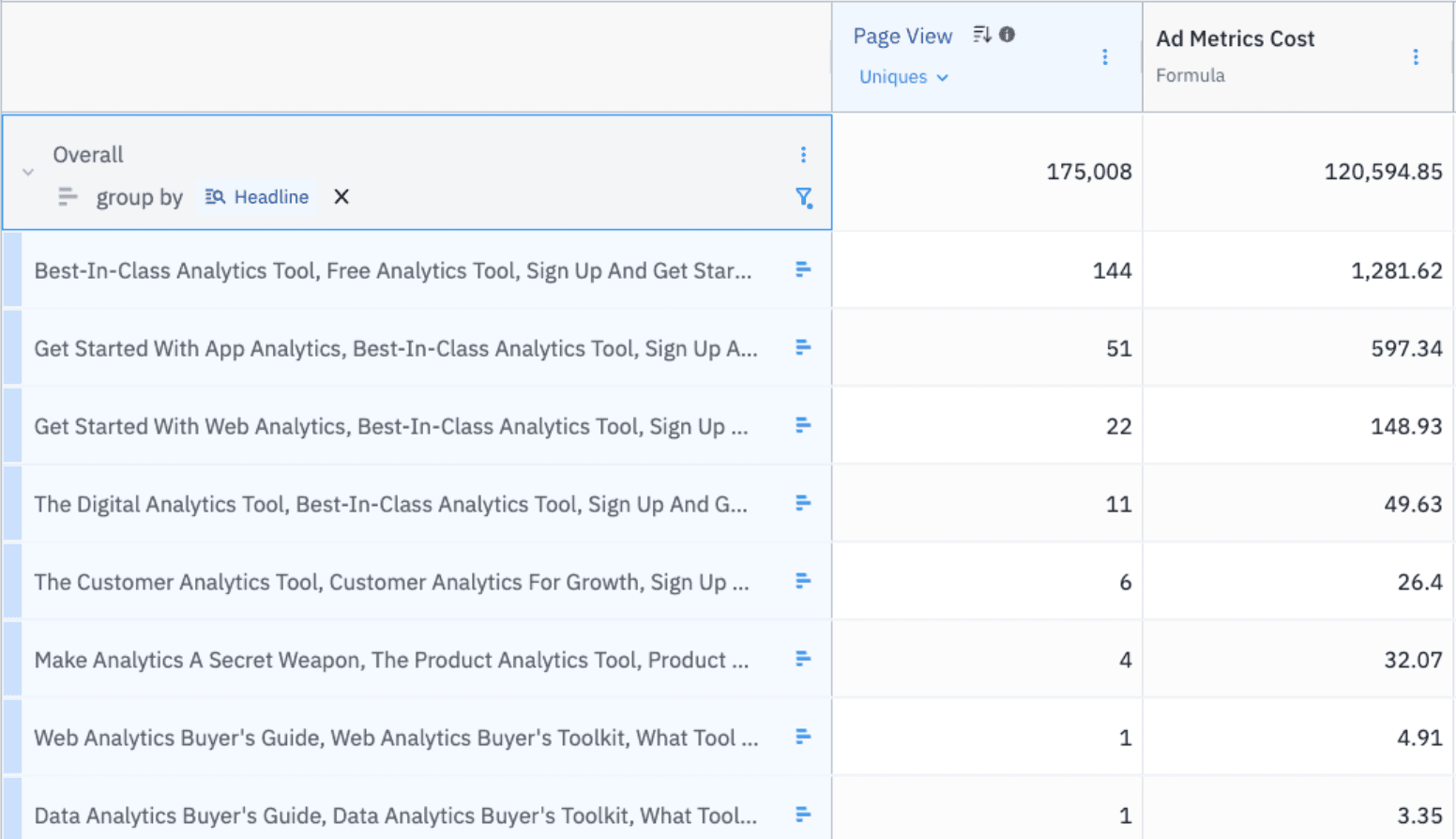Click the sort icon beside Page View
Image resolution: width=1456 pixels, height=839 pixels.
[x=981, y=33]
